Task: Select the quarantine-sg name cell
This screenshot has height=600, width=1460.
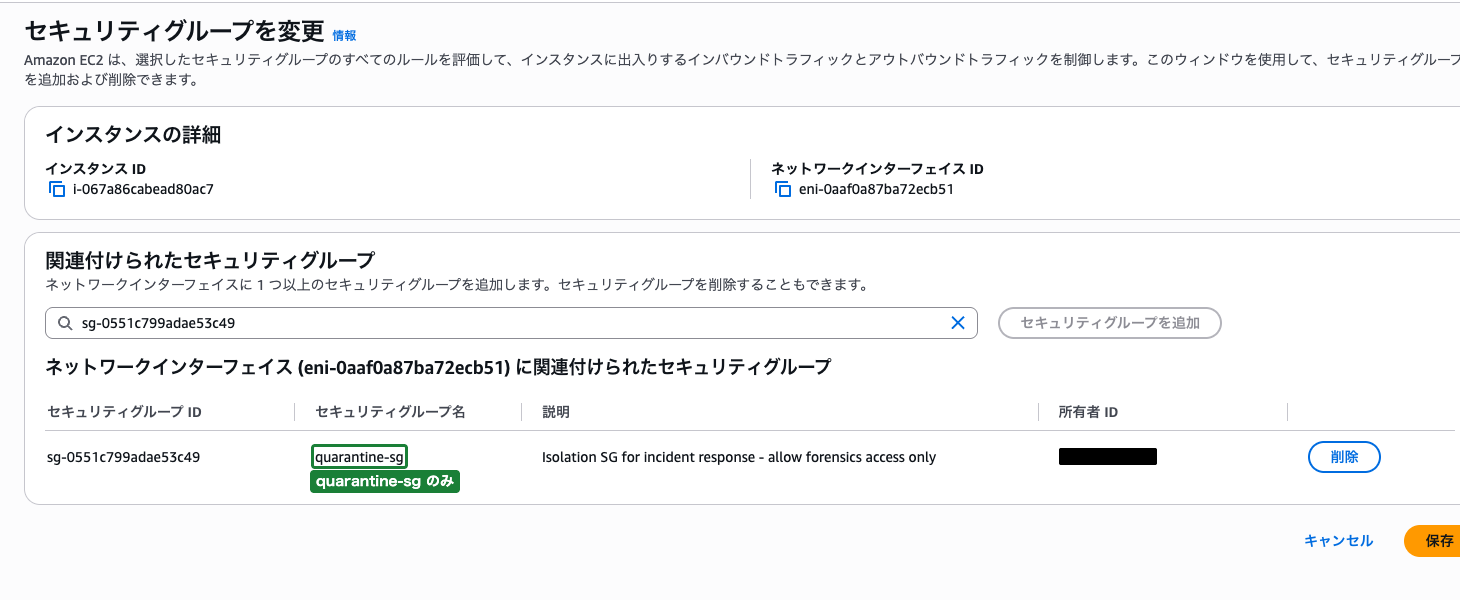Action: tap(359, 457)
